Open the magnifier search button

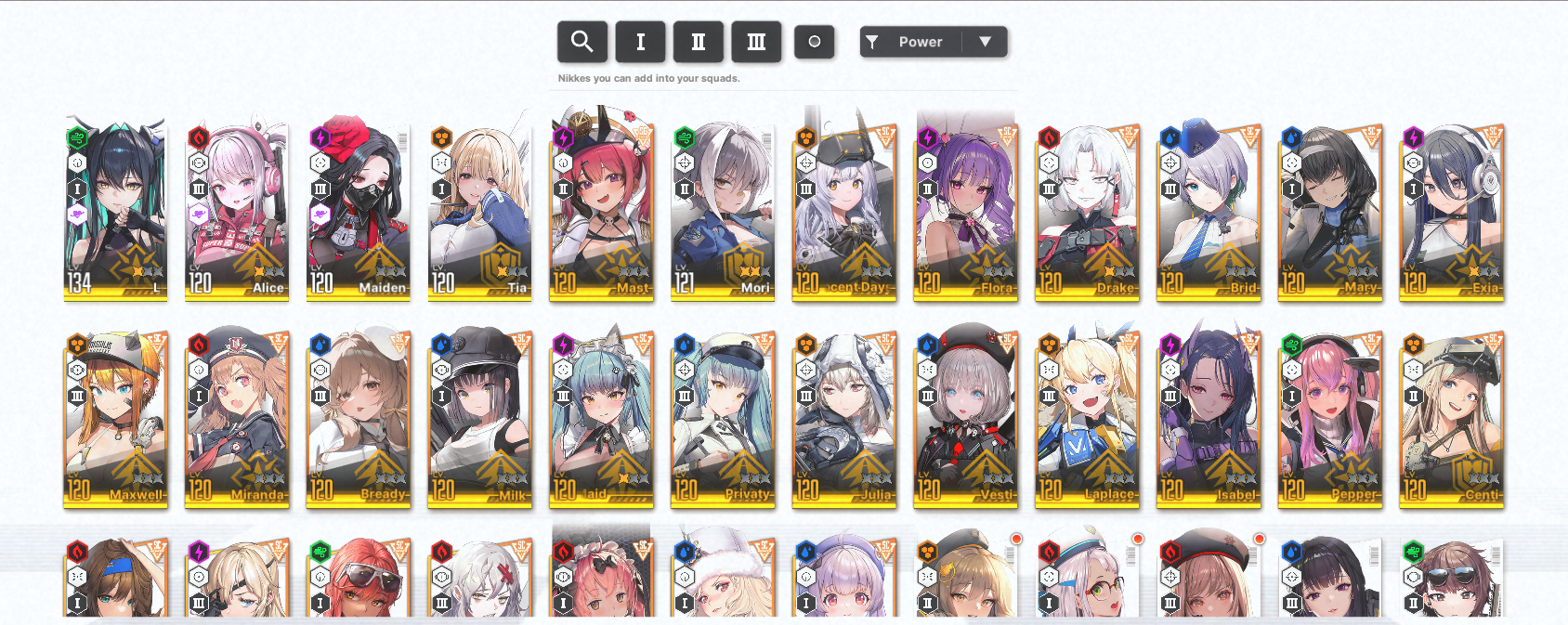point(582,42)
